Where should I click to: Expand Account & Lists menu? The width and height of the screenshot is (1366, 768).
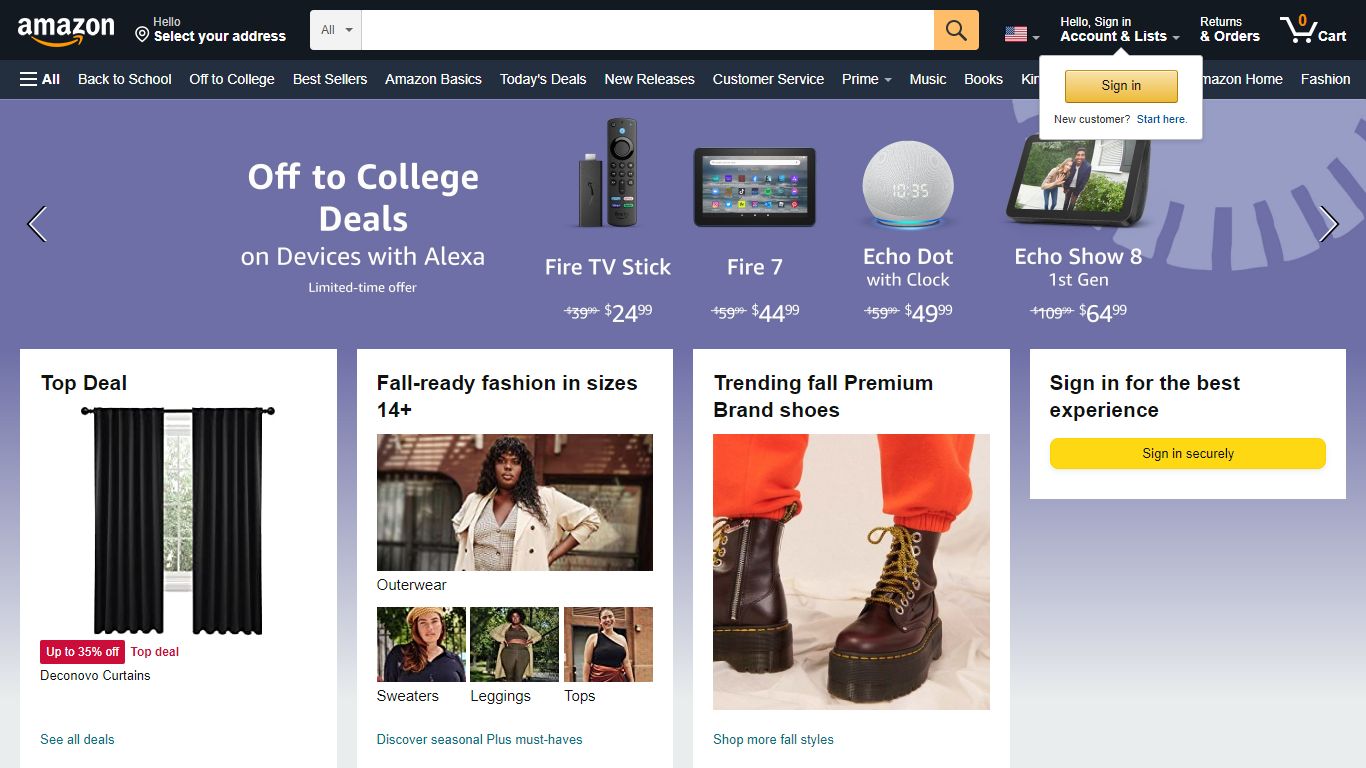(1120, 29)
